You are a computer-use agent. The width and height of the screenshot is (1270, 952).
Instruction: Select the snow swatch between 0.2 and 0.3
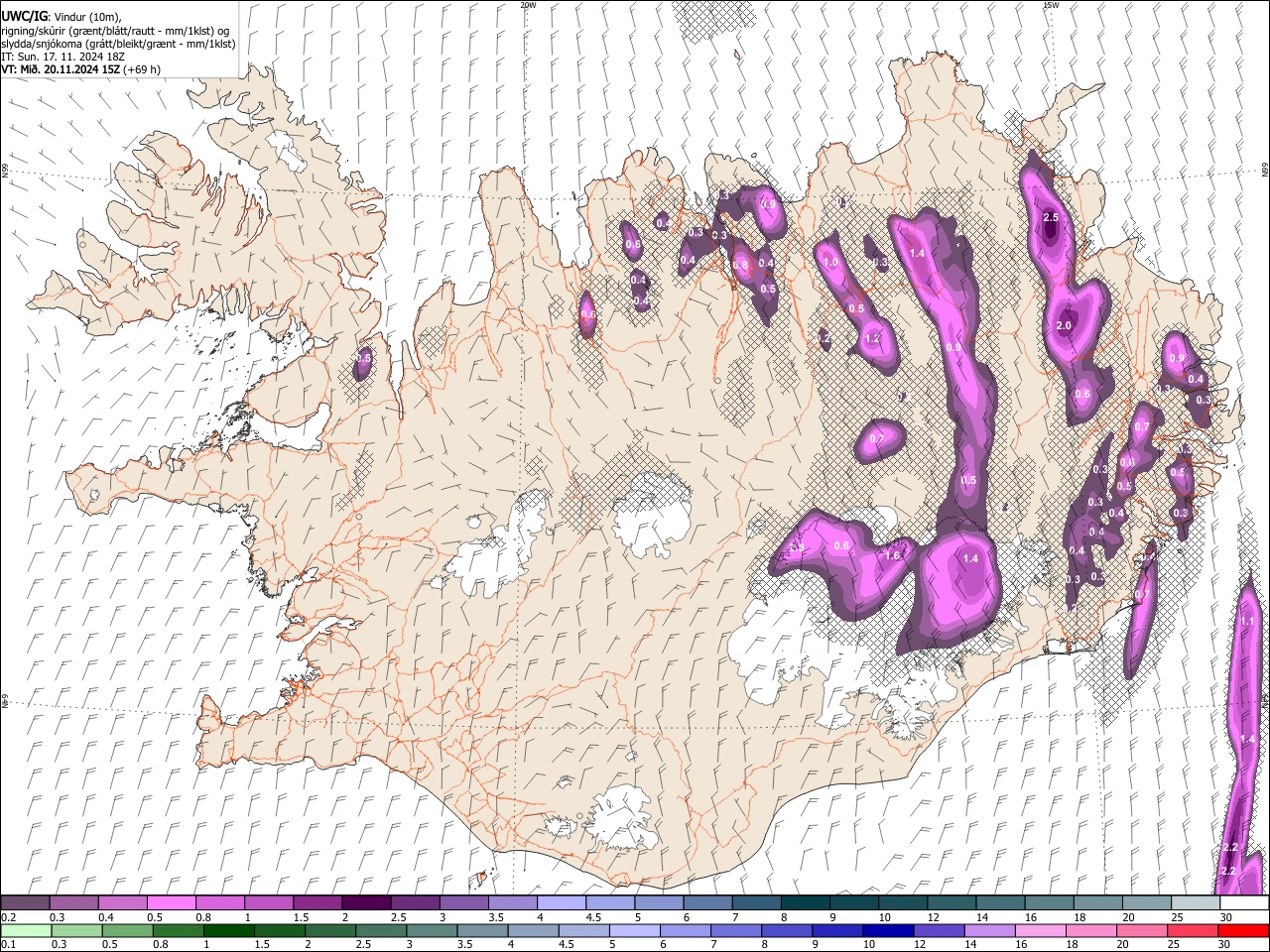(x=25, y=903)
